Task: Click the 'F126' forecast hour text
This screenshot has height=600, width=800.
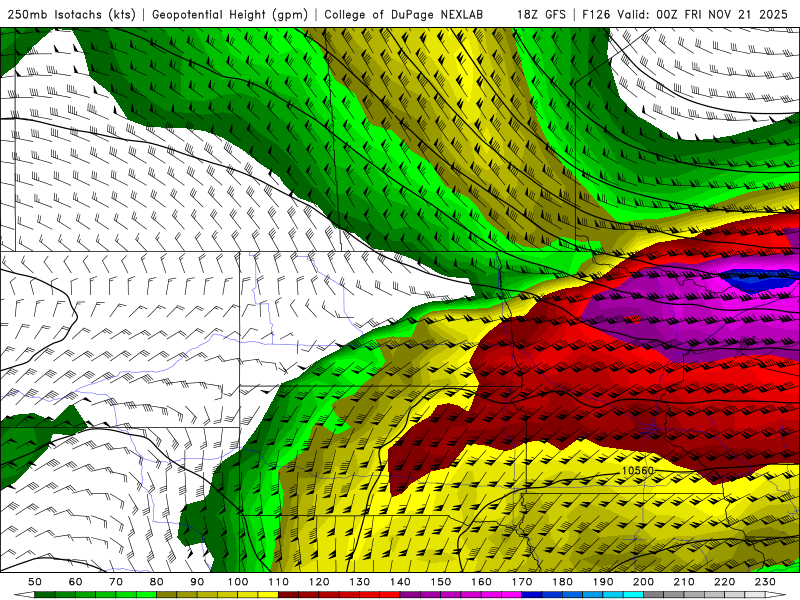Action: point(597,15)
